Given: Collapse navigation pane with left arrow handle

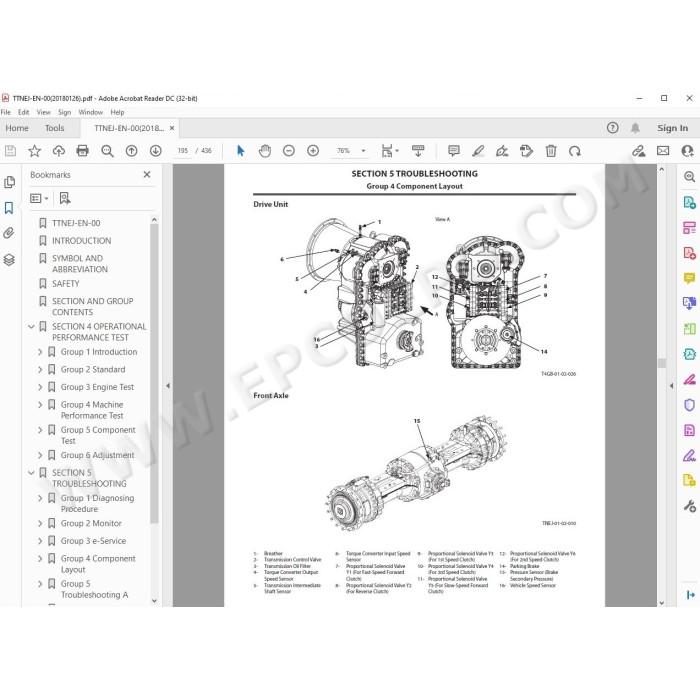Looking at the screenshot, I should [x=168, y=386].
